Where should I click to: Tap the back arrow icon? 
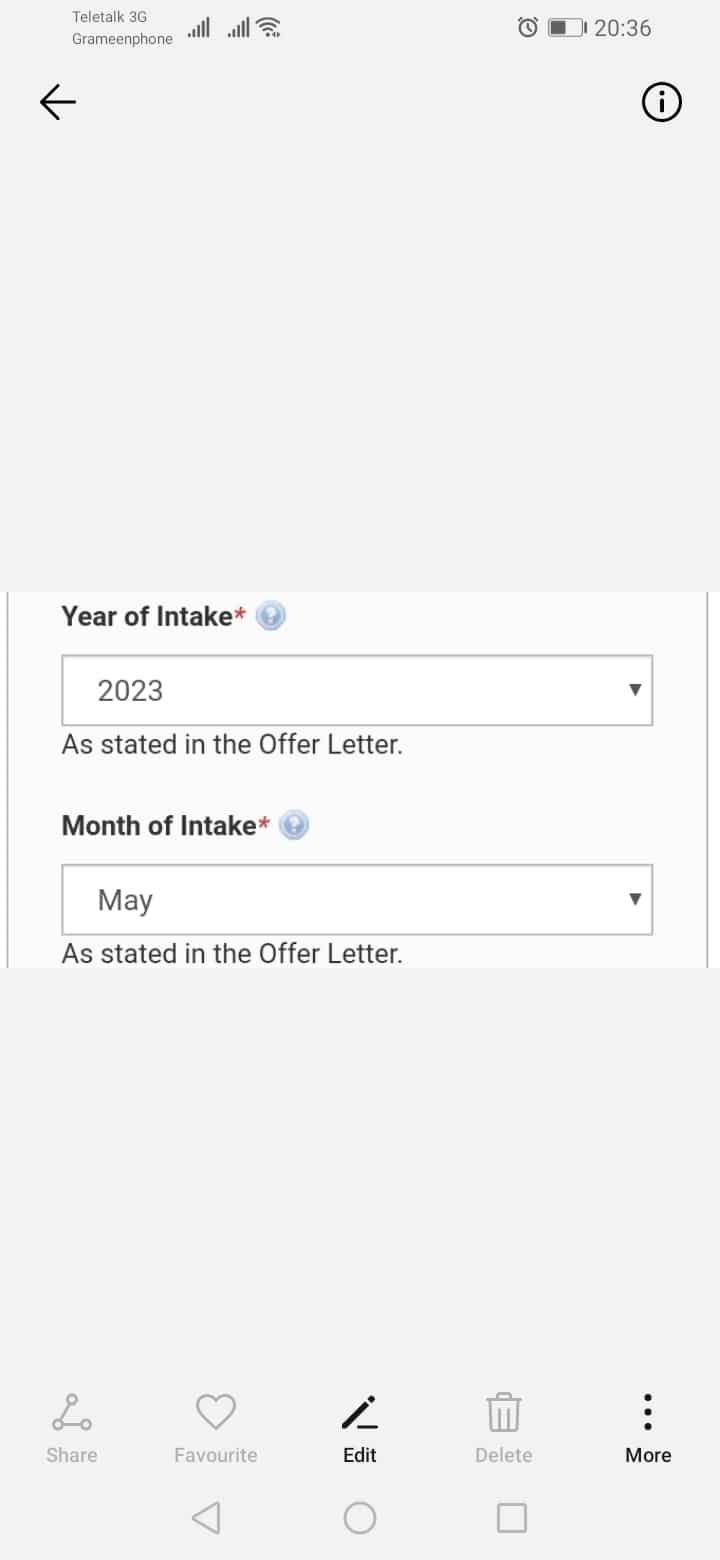[58, 102]
